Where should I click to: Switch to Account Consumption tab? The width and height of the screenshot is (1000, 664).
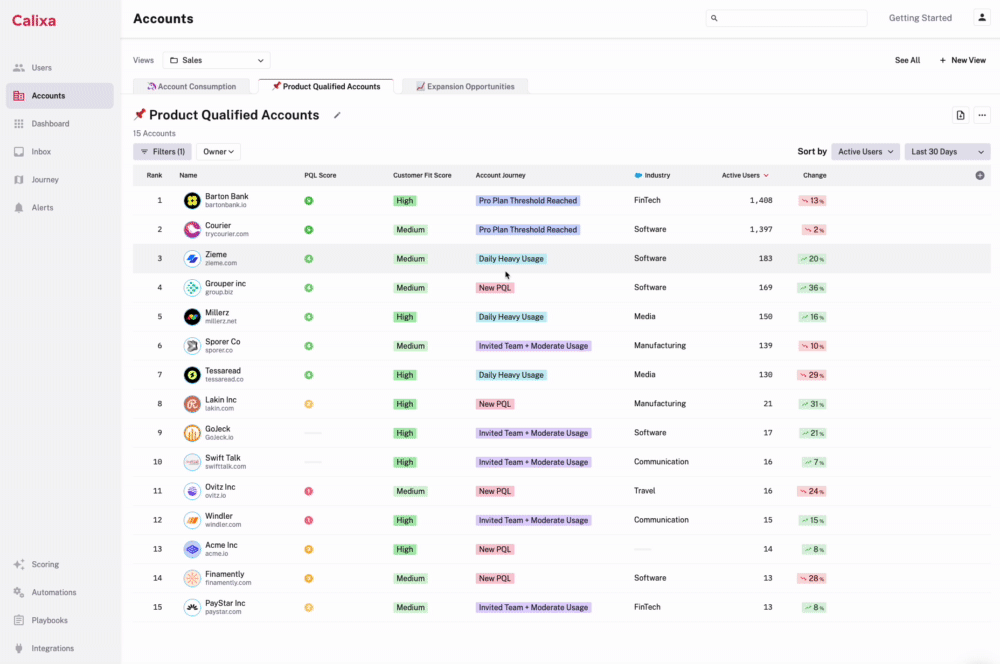(x=191, y=87)
